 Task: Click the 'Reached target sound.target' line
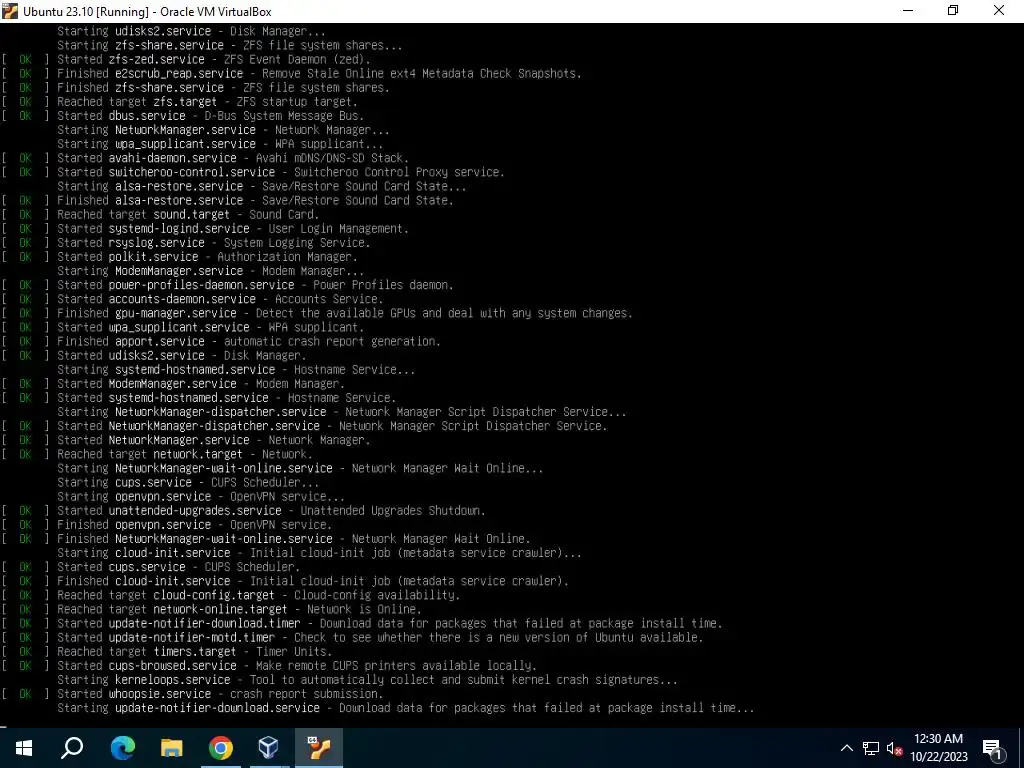160,215
